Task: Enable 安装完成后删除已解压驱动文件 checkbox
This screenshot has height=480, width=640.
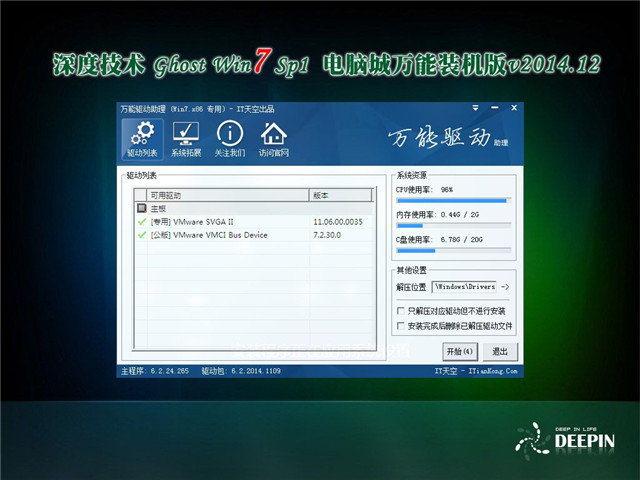Action: [x=400, y=325]
